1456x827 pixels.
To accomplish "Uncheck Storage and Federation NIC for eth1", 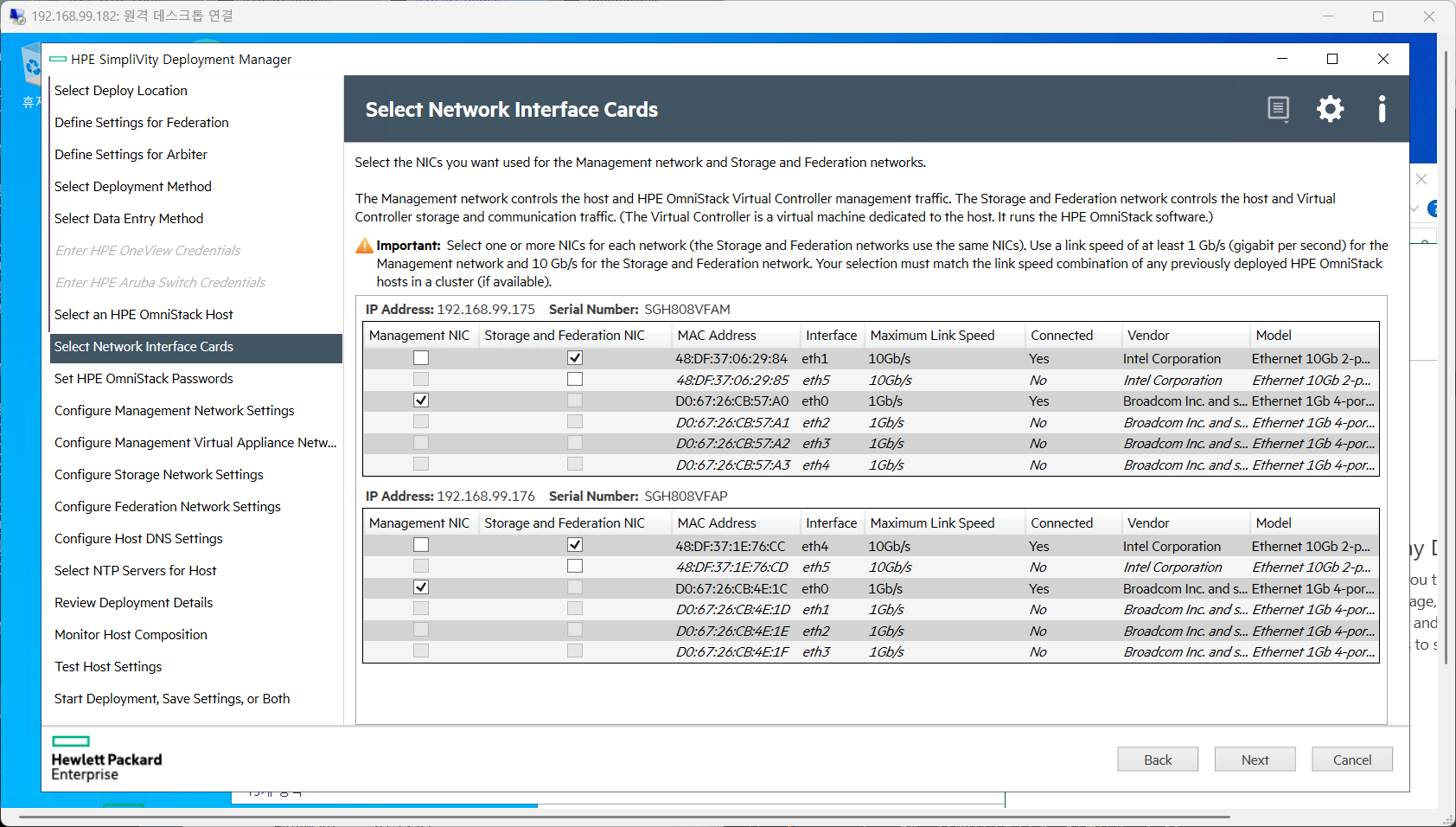I will (575, 358).
